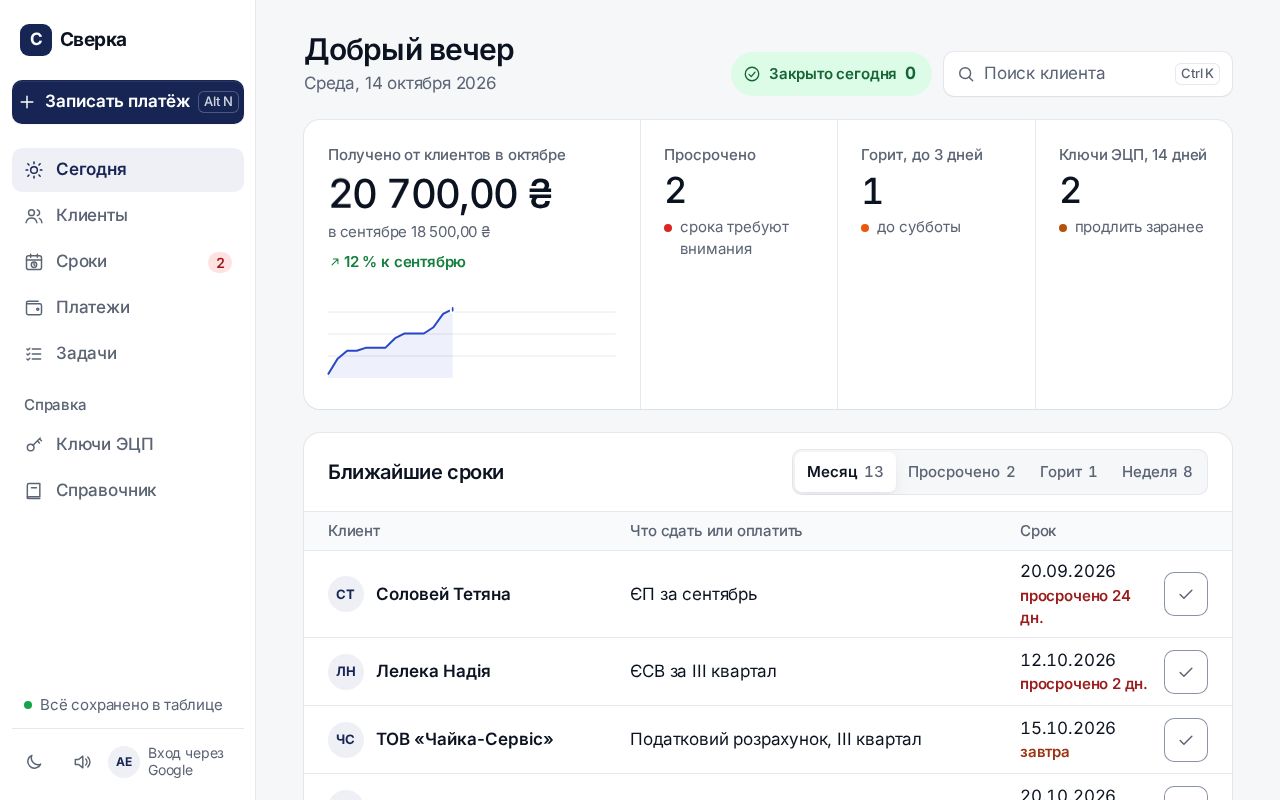Click the people icon beside Клиенты

coord(34,216)
